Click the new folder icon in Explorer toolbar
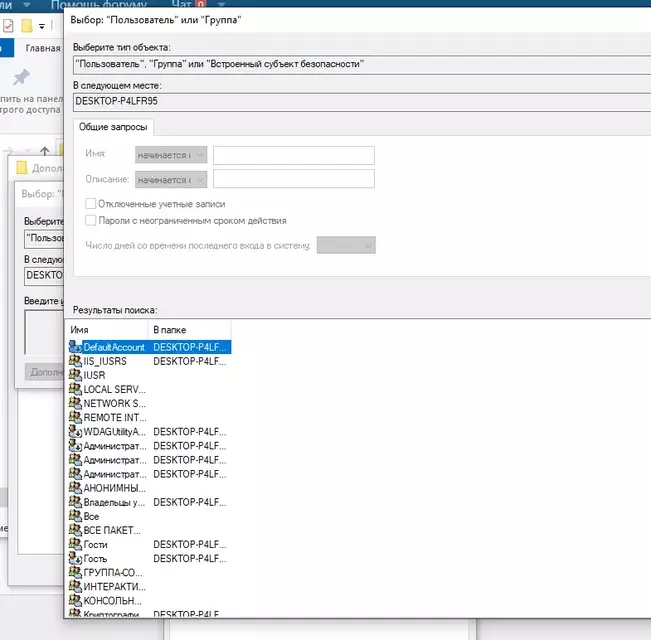This screenshot has width=651, height=640. (x=27, y=26)
